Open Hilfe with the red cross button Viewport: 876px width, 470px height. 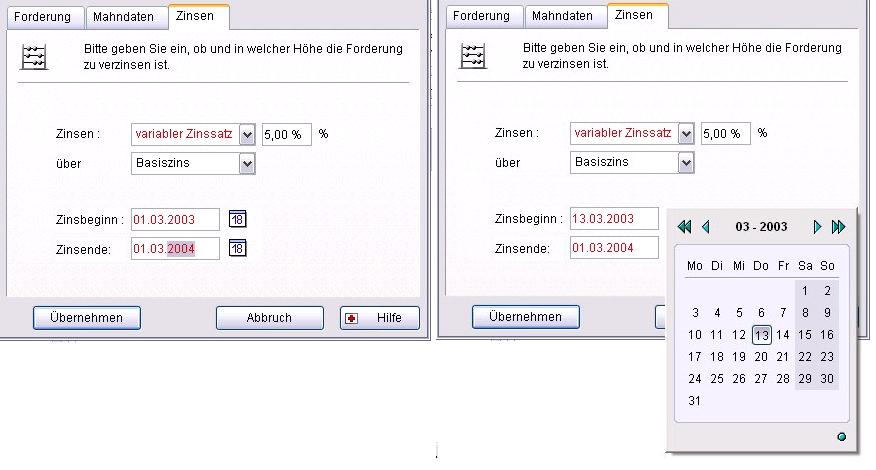pyautogui.click(x=379, y=318)
